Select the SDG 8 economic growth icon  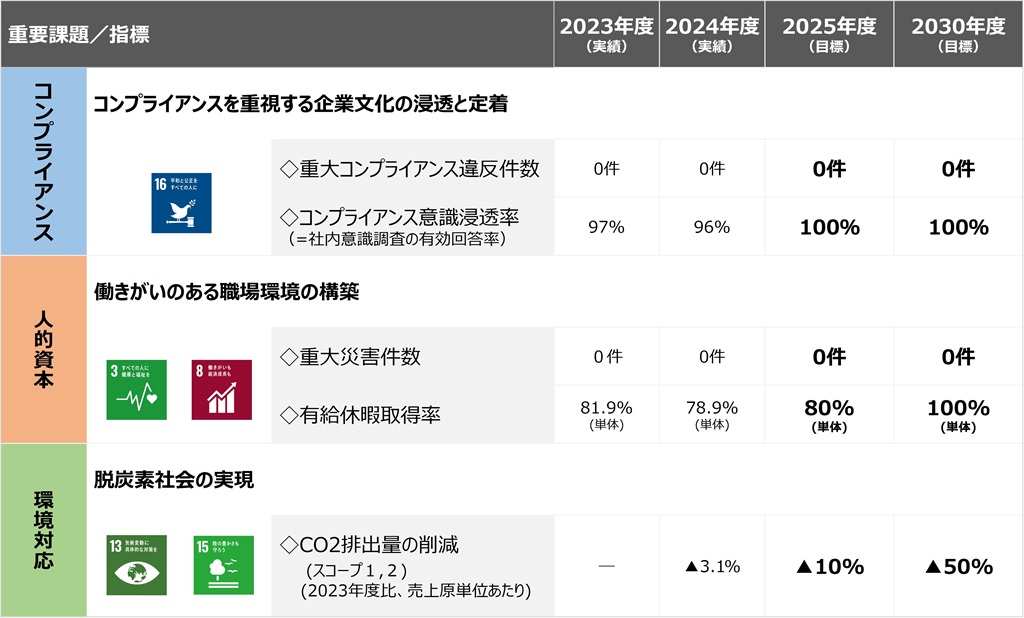[x=221, y=389]
